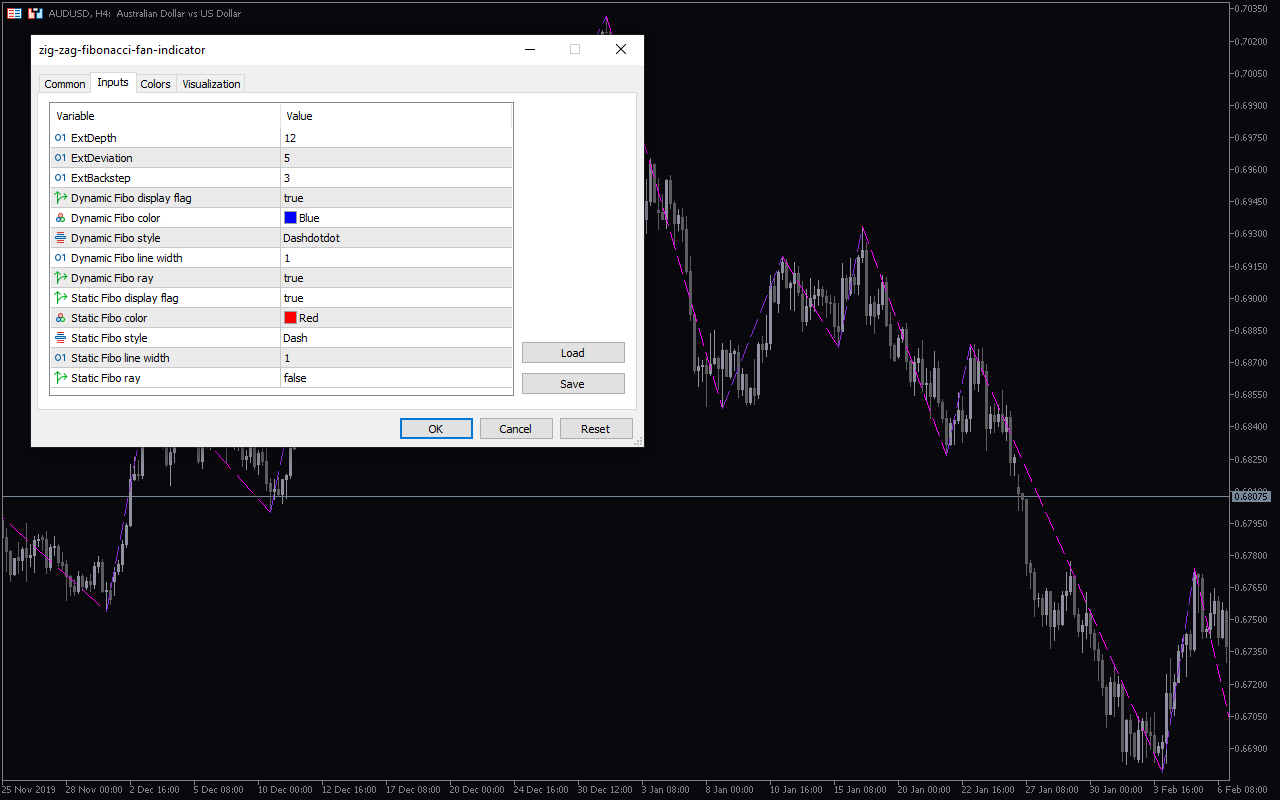Switch to the Common tab
Screen dimensions: 1280x800
click(65, 84)
